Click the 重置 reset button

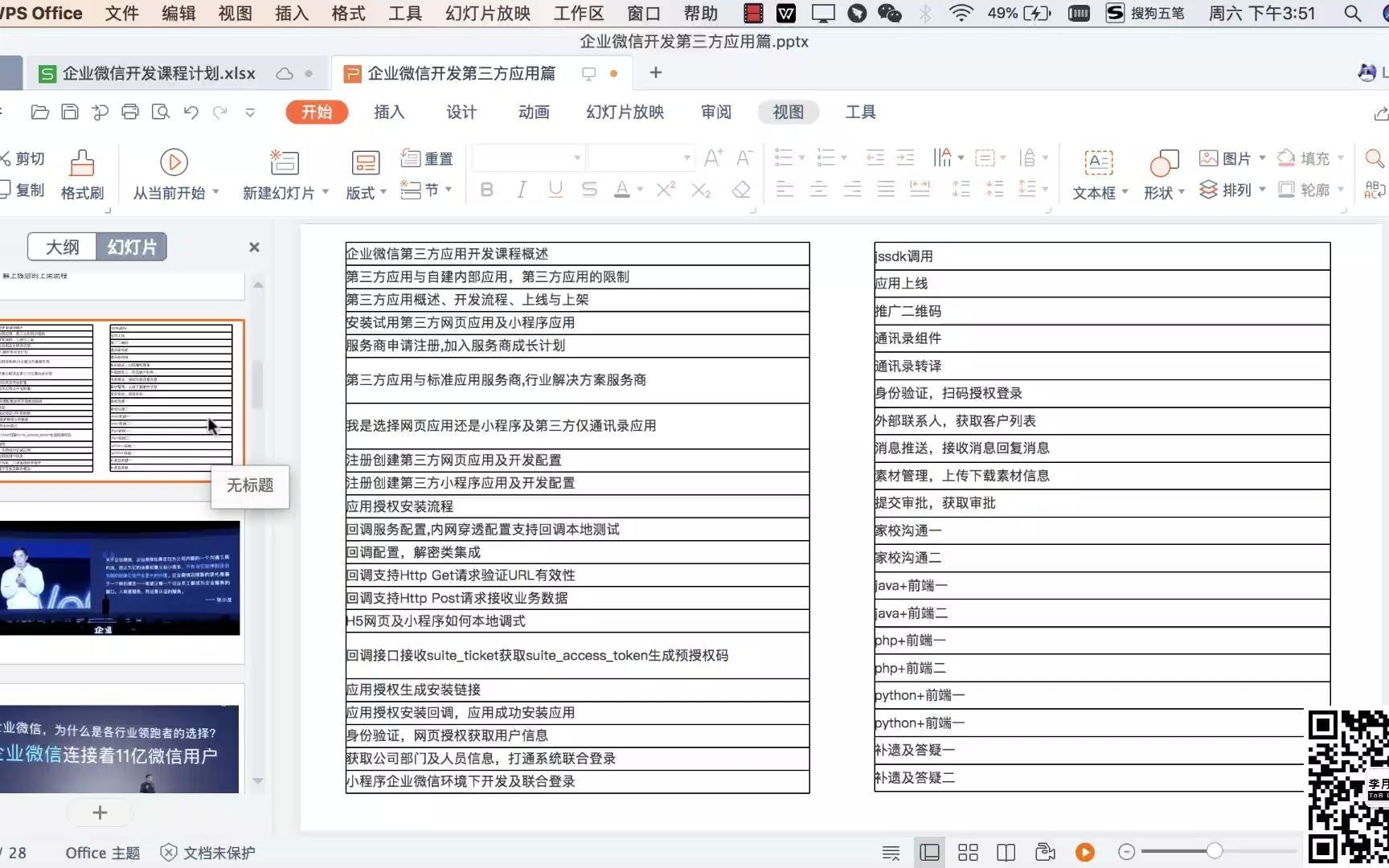pos(426,158)
